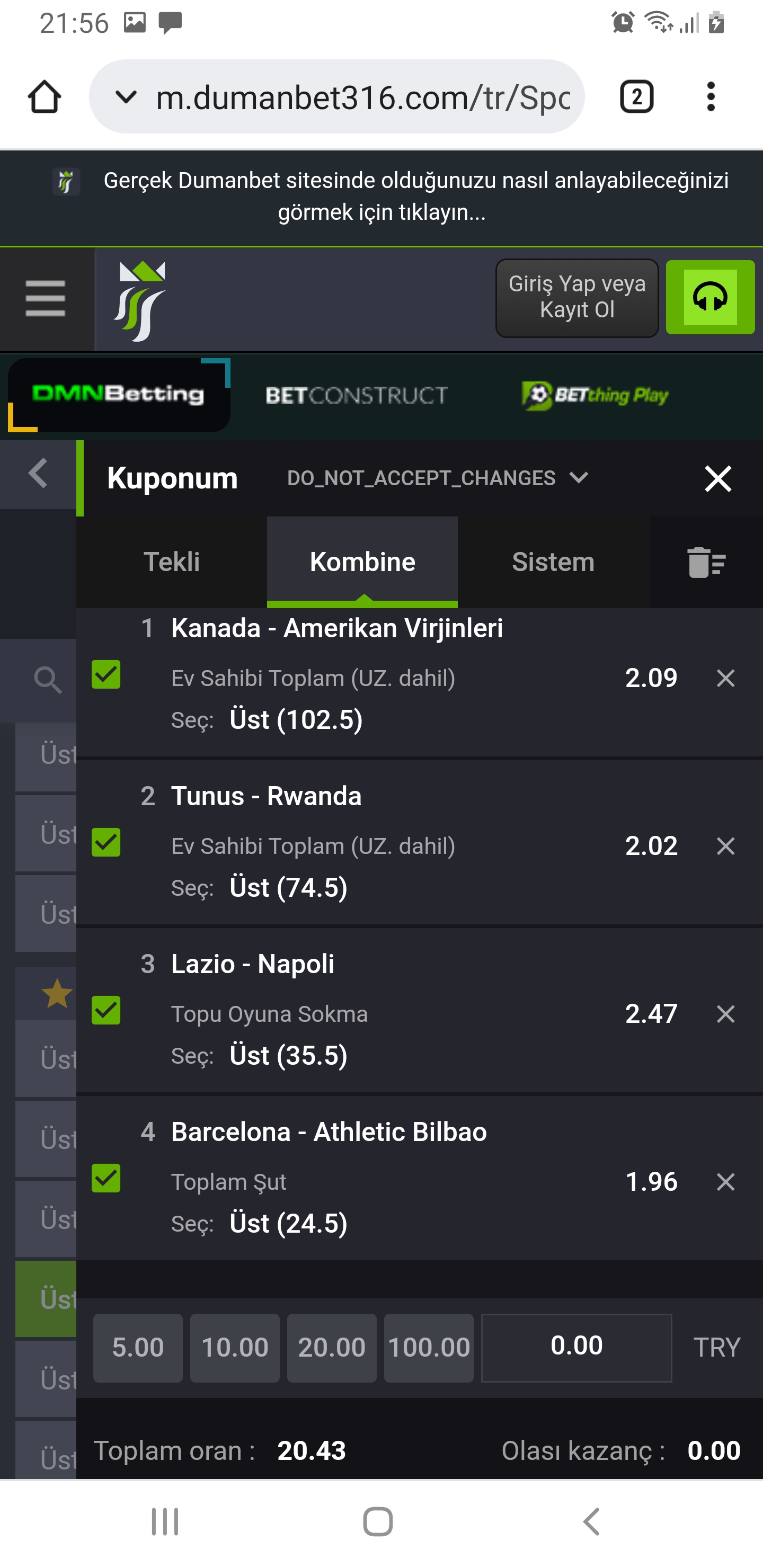Remove the Lazio - Napoli bet
The image size is (763, 1568).
coord(725,1014)
